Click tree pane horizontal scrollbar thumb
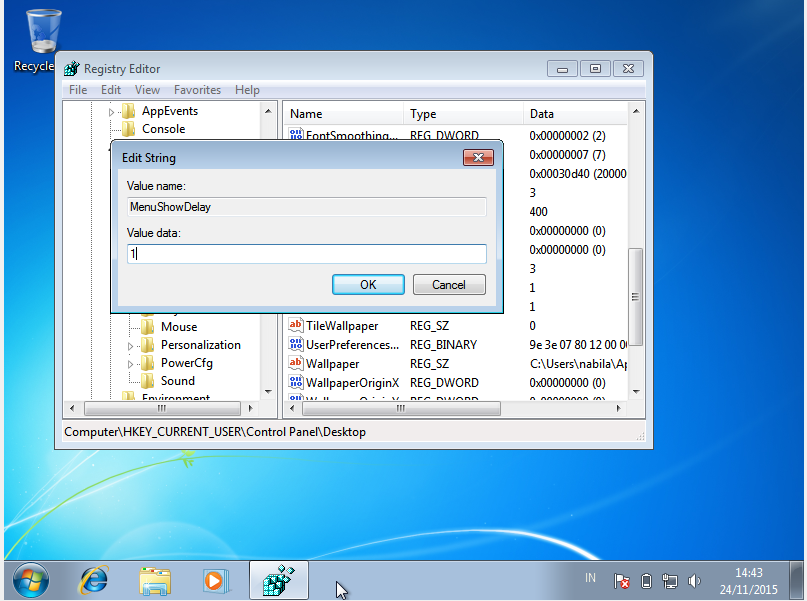The height and width of the screenshot is (601, 807). coord(162,409)
